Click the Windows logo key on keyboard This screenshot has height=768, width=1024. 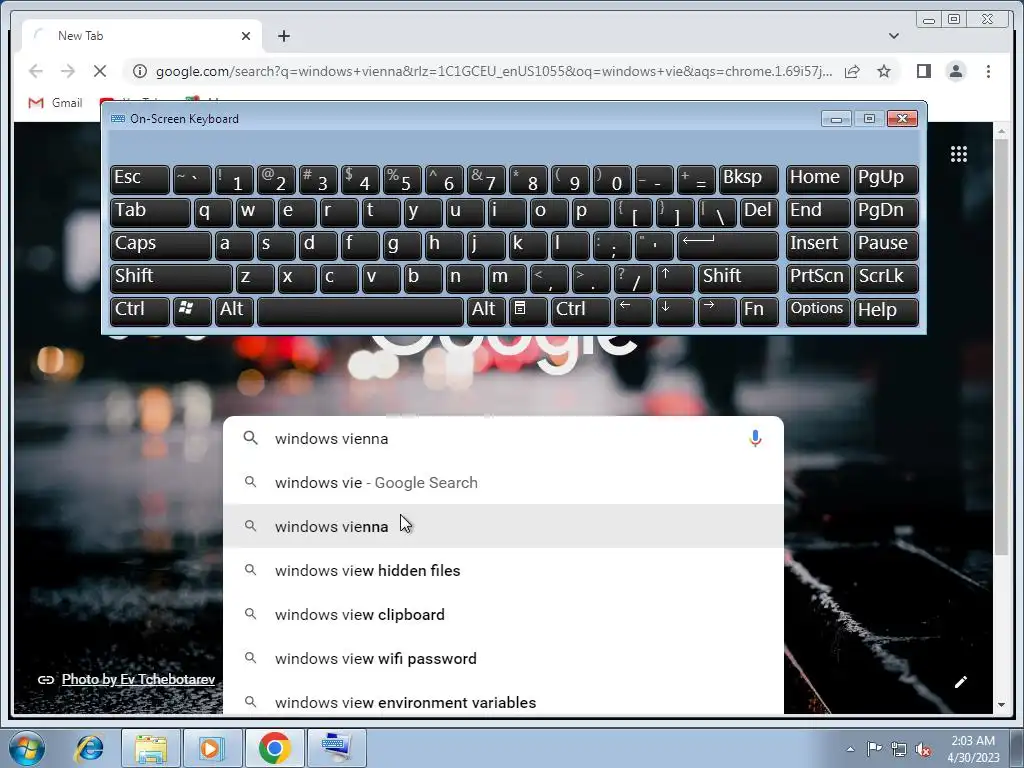192,311
